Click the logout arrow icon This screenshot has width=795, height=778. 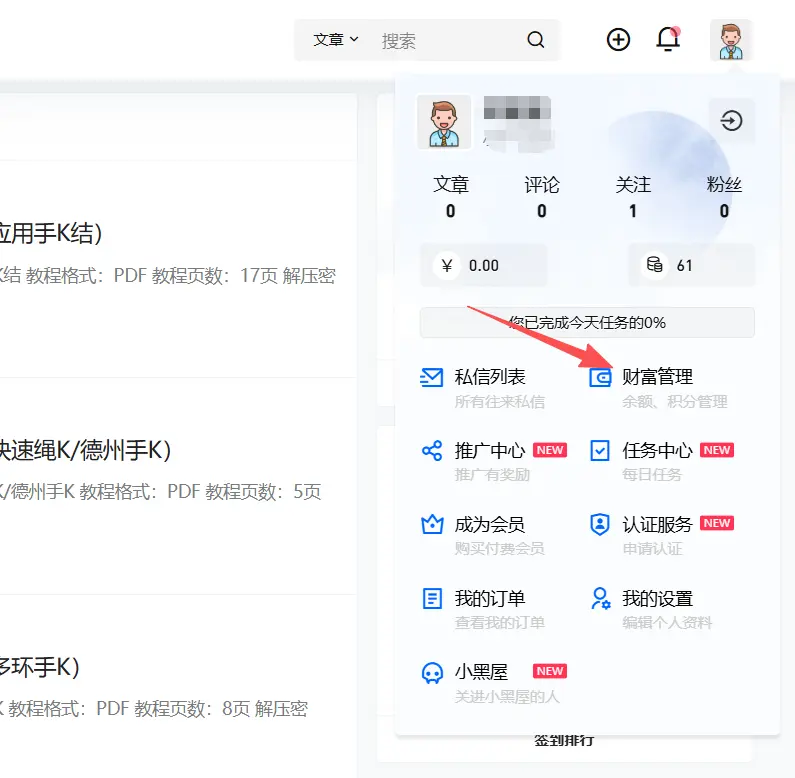coord(732,121)
